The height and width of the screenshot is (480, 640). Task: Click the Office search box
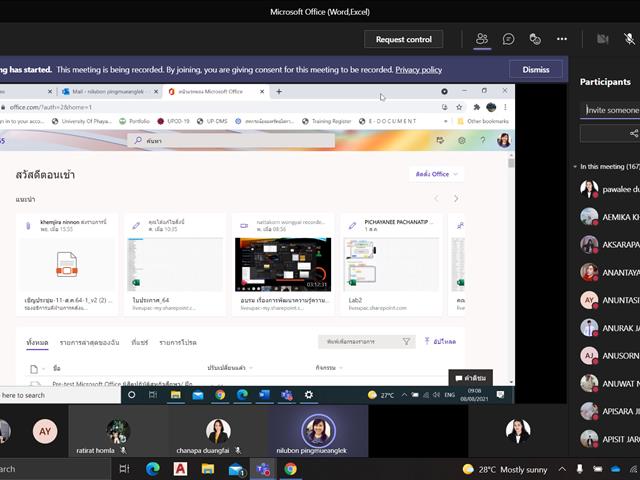point(231,140)
